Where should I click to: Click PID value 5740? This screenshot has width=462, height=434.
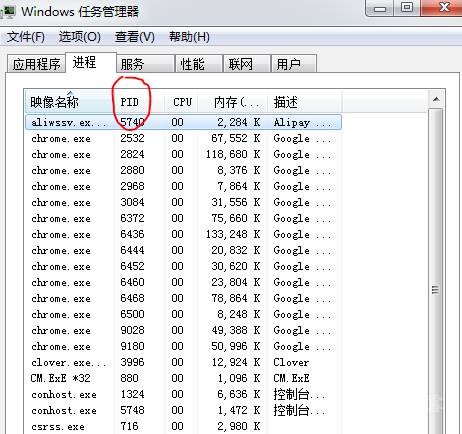(x=132, y=122)
